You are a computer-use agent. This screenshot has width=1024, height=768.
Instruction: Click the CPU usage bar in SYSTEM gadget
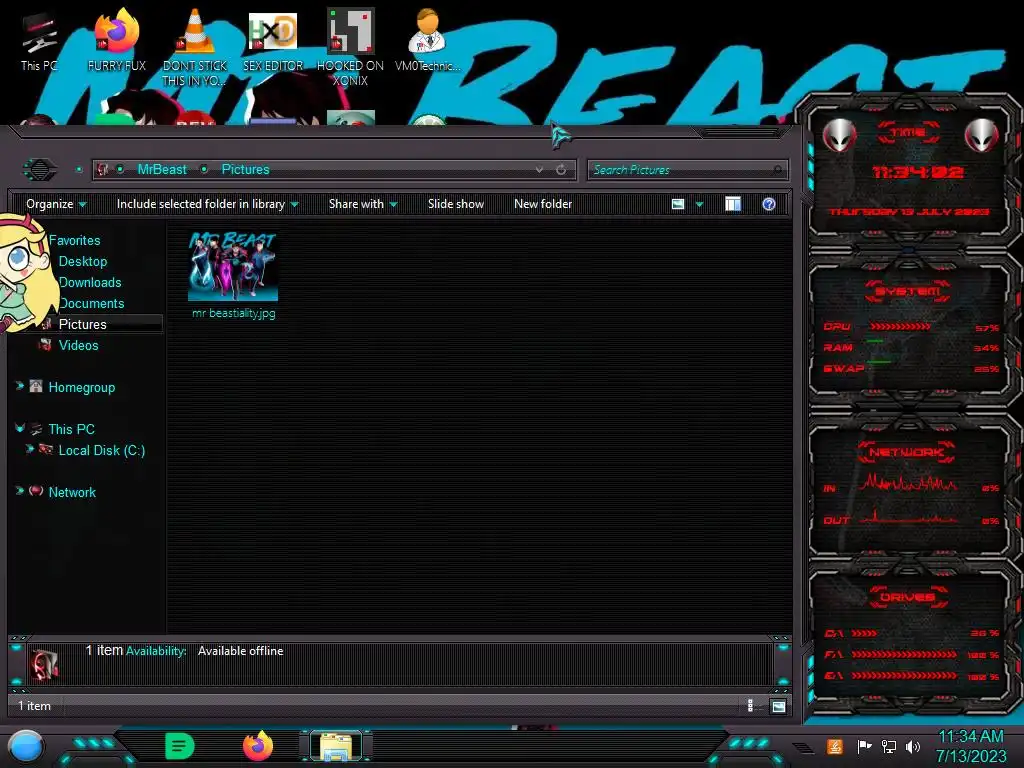coord(900,327)
